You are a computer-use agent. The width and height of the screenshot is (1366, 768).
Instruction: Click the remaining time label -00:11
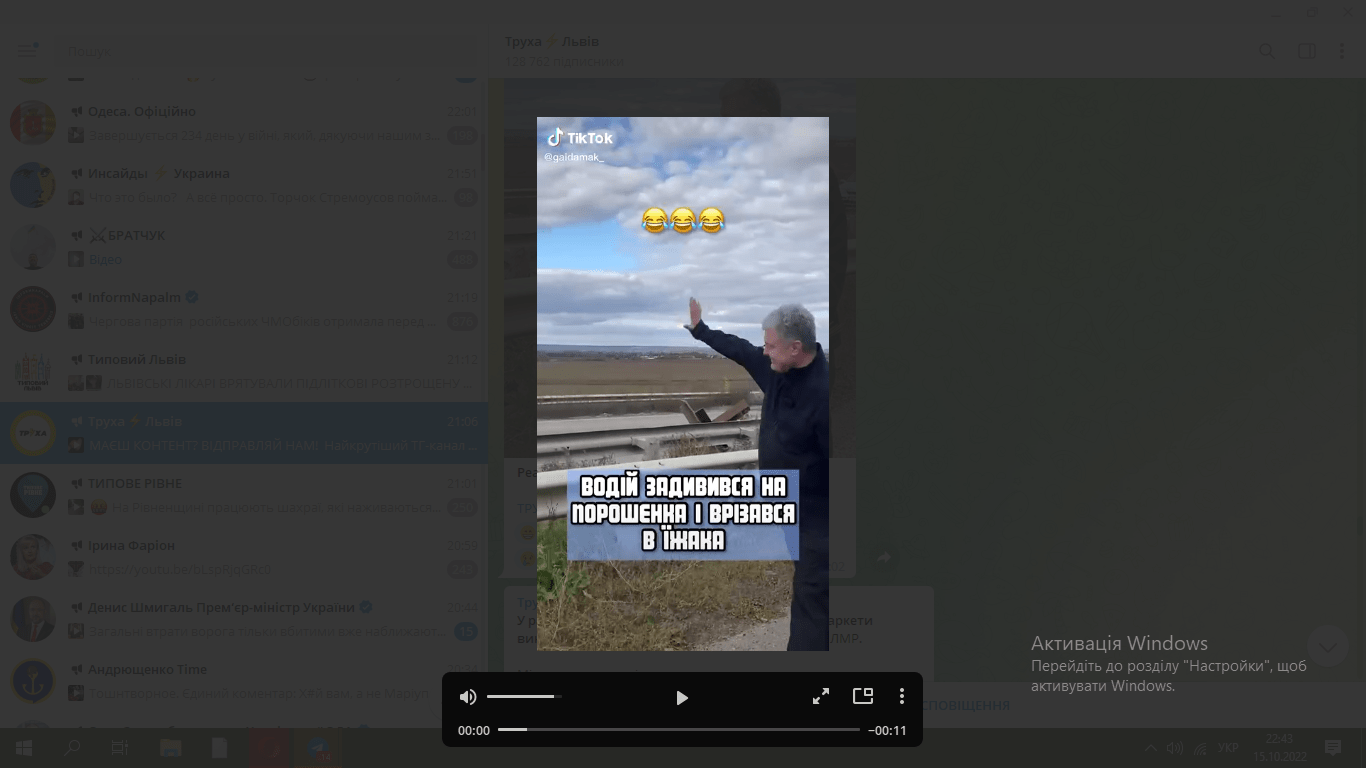click(887, 731)
